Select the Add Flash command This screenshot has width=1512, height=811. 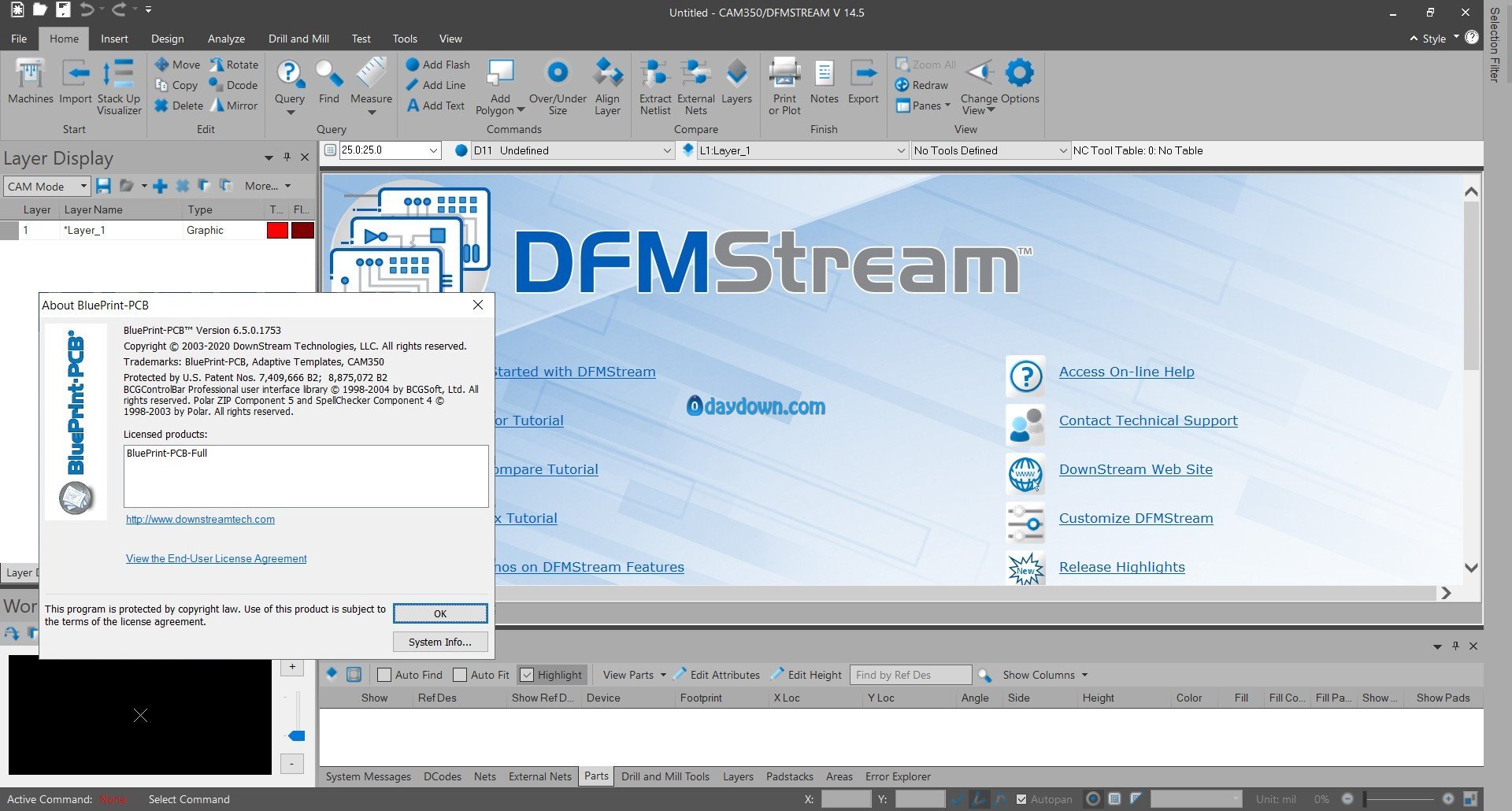point(438,65)
